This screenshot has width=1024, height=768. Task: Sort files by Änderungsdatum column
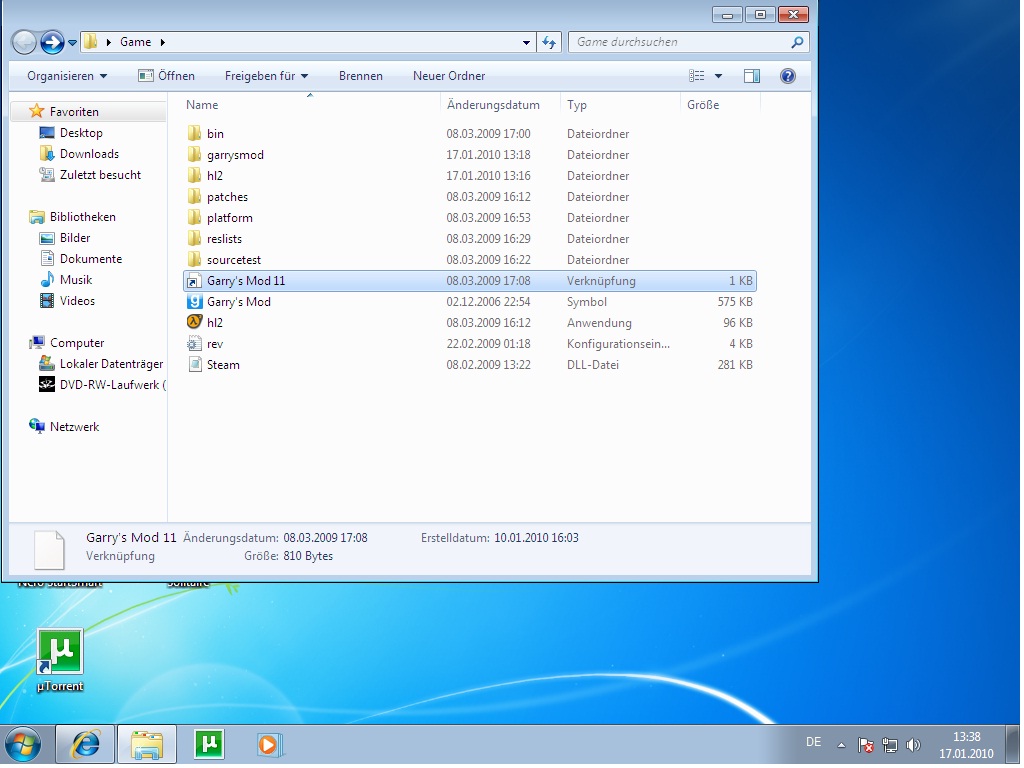pyautogui.click(x=493, y=105)
